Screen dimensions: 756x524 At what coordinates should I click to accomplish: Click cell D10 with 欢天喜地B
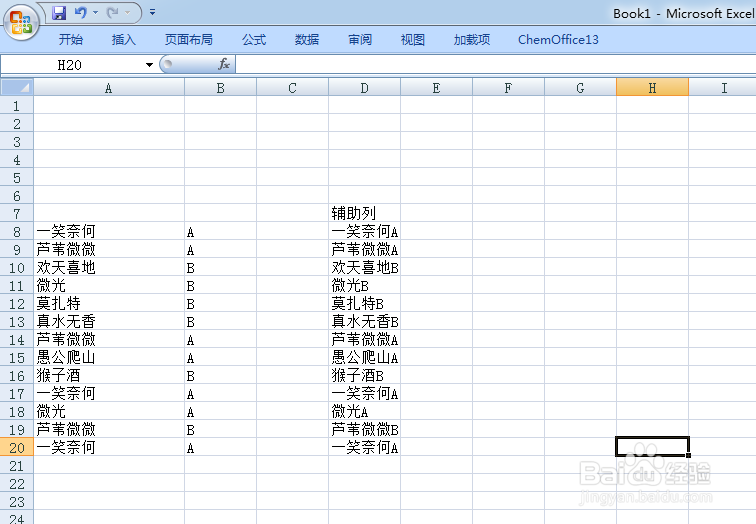[x=364, y=268]
